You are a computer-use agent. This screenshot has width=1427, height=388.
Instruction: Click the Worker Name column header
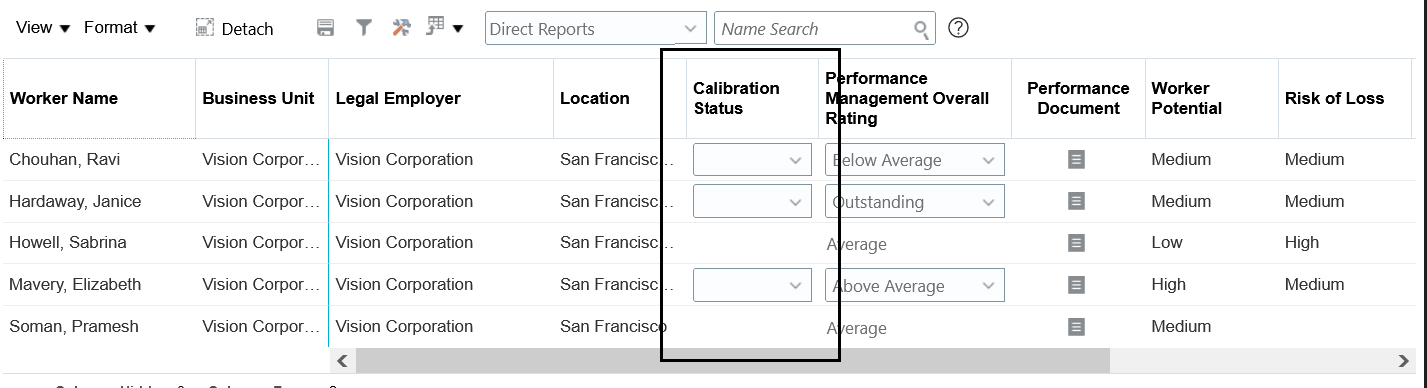(x=64, y=98)
